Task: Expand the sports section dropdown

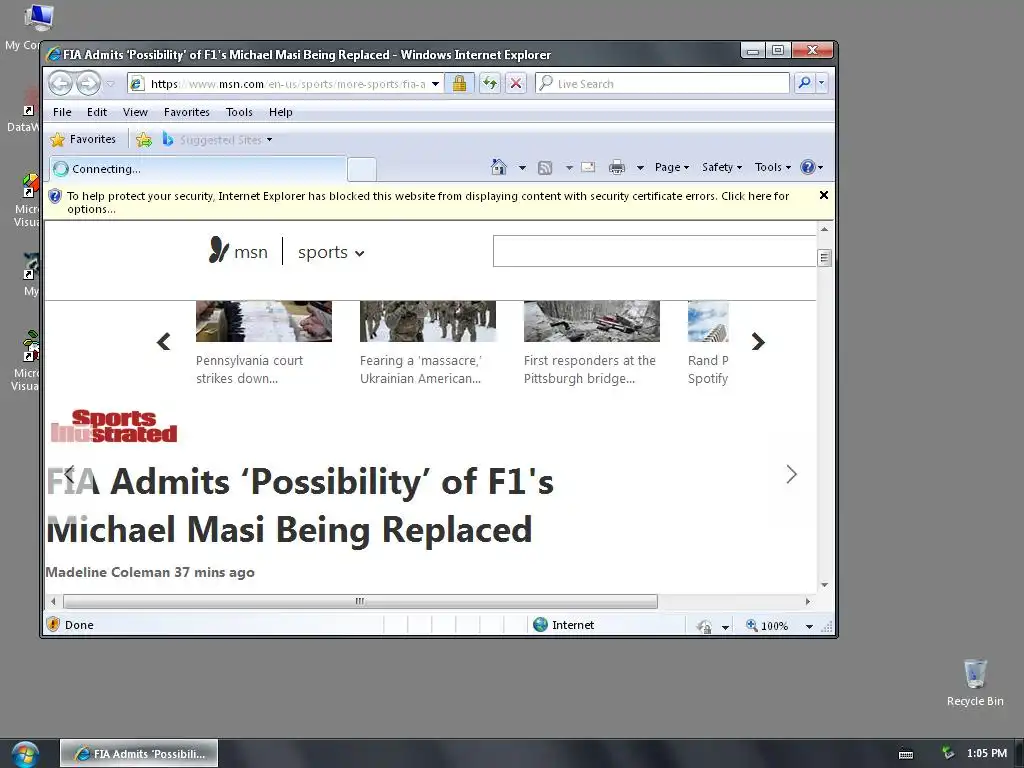Action: 331,252
